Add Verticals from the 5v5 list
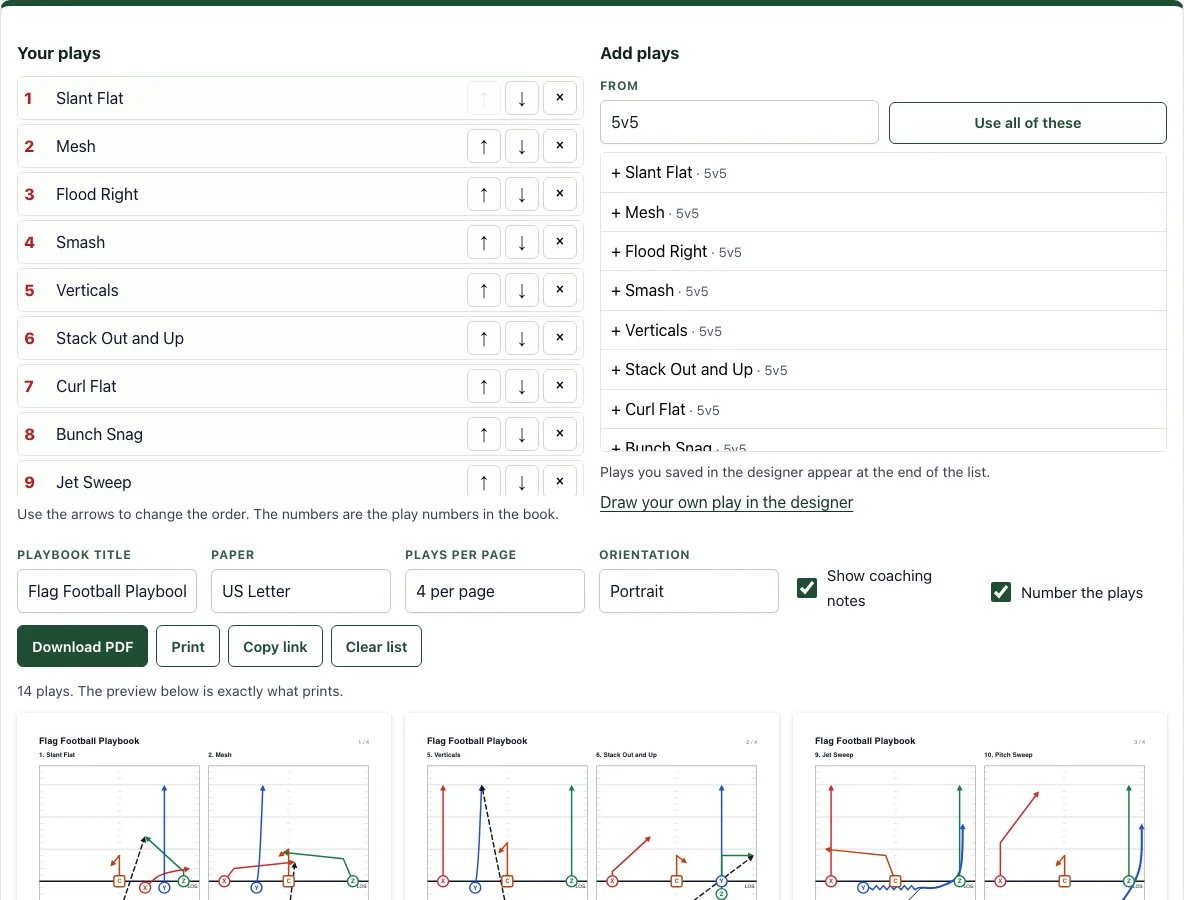 pyautogui.click(x=883, y=331)
